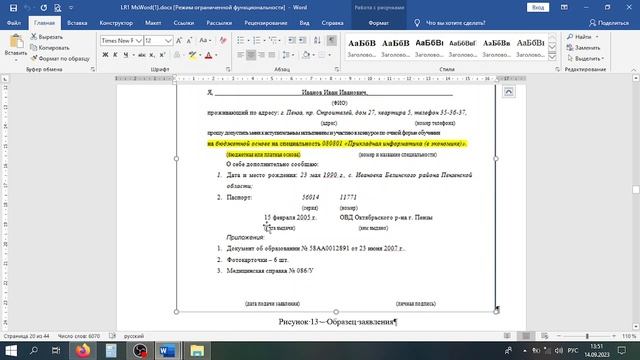Open the File (Файл) tab
The width and height of the screenshot is (640, 360).
tap(13, 23)
